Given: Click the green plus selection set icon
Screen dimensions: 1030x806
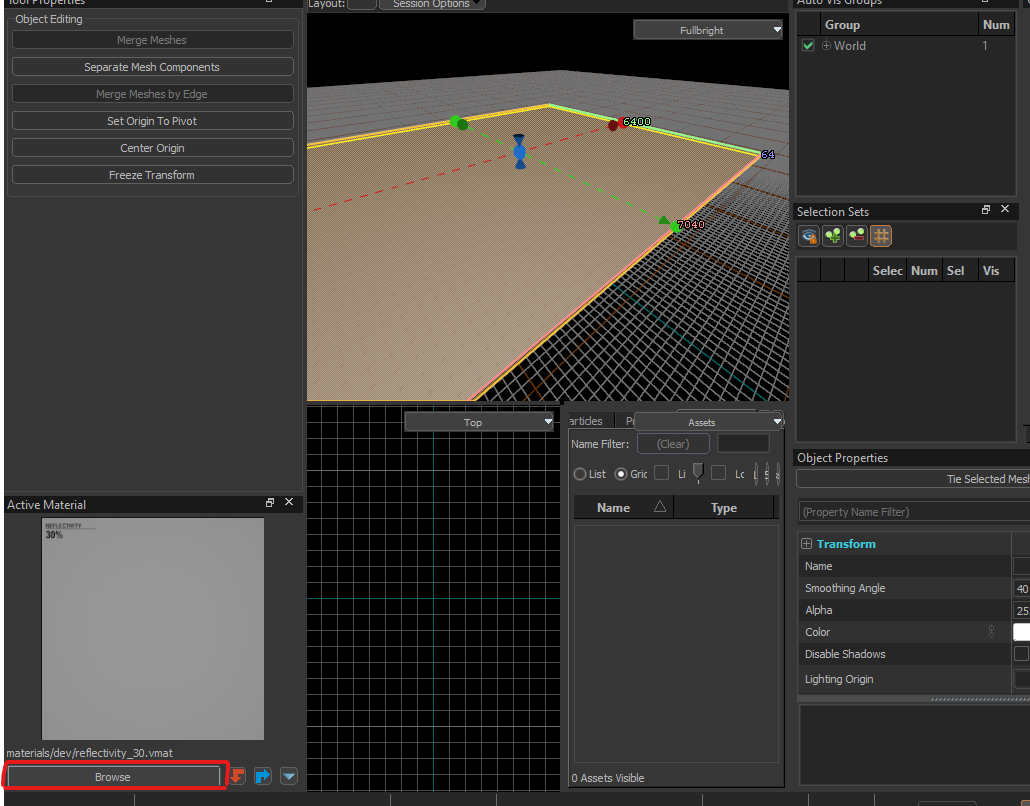Looking at the screenshot, I should pyautogui.click(x=833, y=236).
